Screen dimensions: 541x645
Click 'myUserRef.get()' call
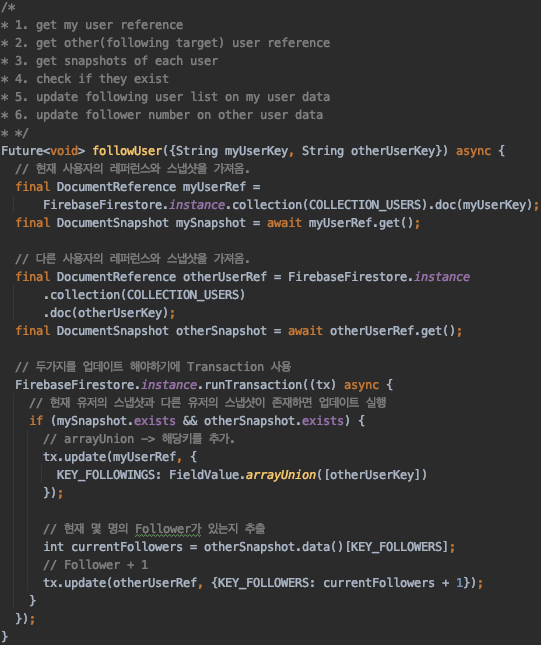(361, 223)
